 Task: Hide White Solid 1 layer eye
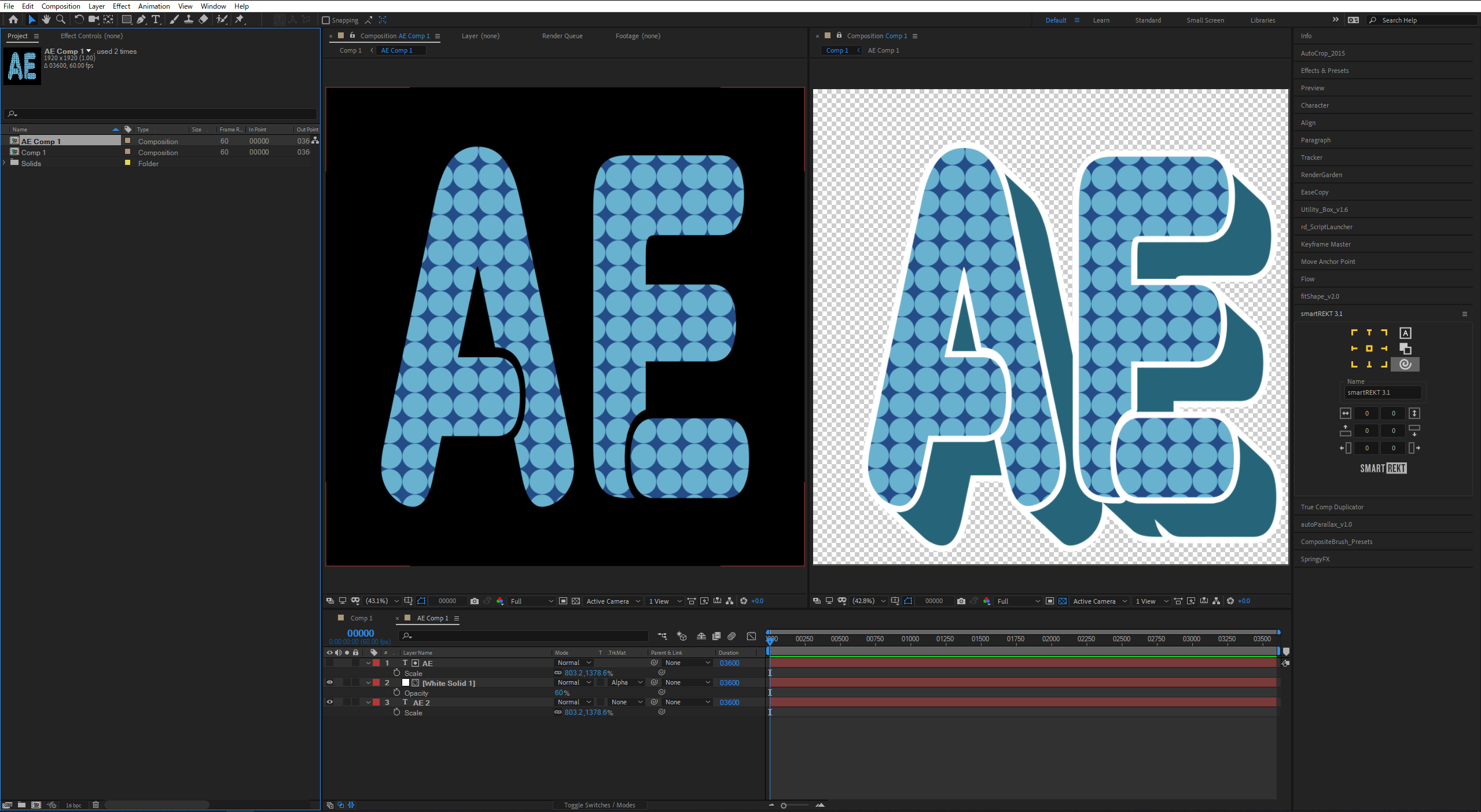[x=330, y=682]
